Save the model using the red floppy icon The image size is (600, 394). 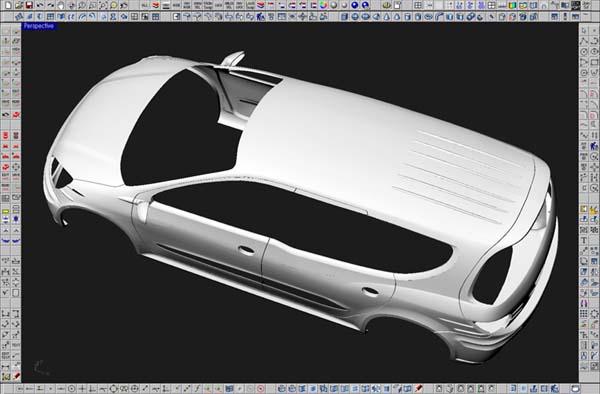pyautogui.click(x=29, y=5)
